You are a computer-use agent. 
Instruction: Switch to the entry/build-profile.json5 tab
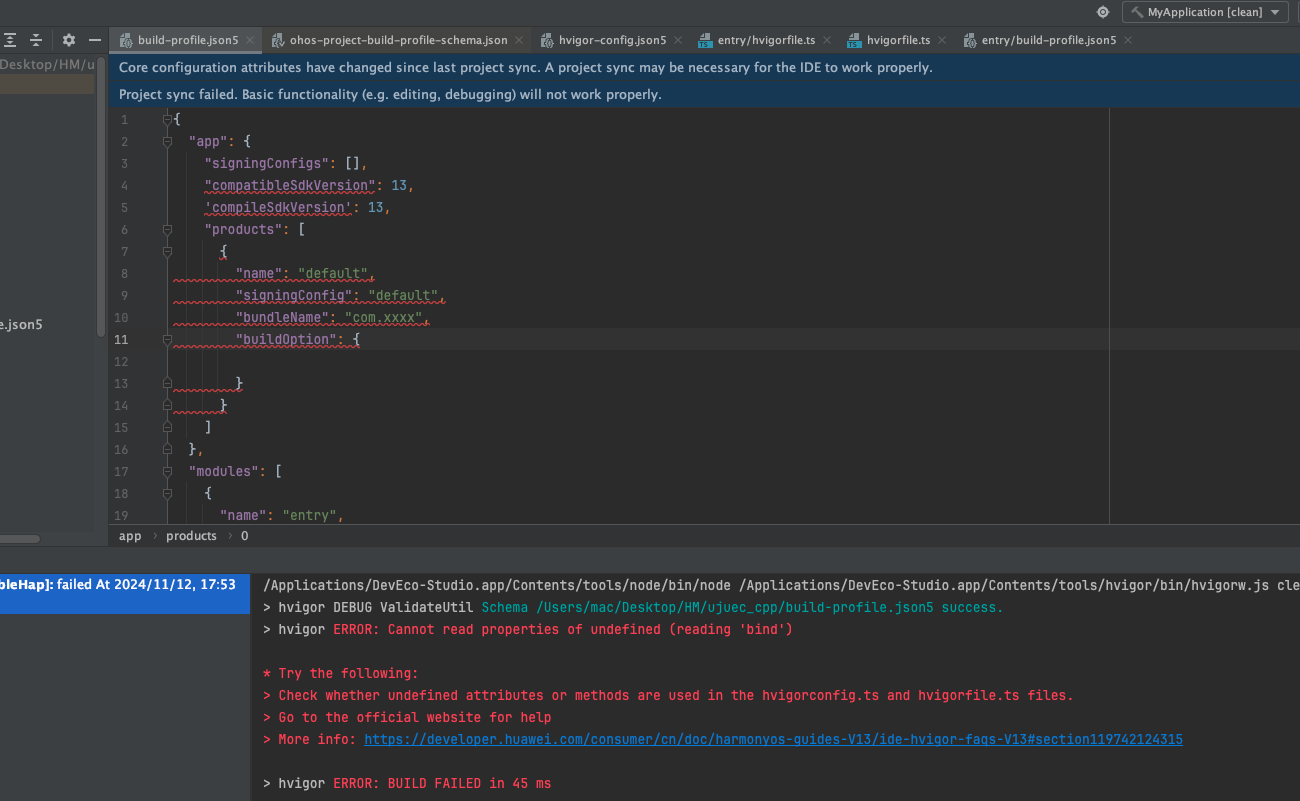[x=1049, y=40]
